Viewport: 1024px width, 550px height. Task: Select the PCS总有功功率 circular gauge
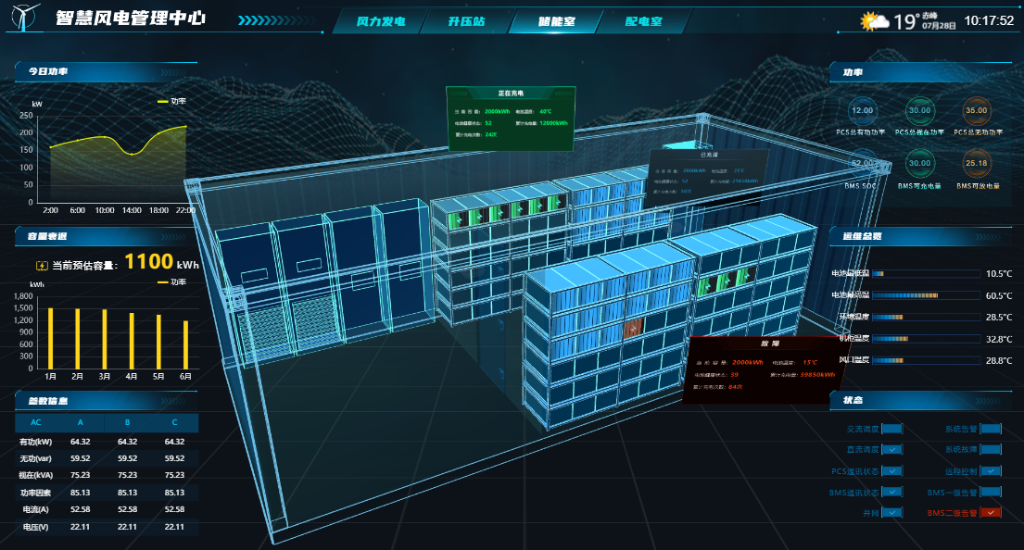861,111
